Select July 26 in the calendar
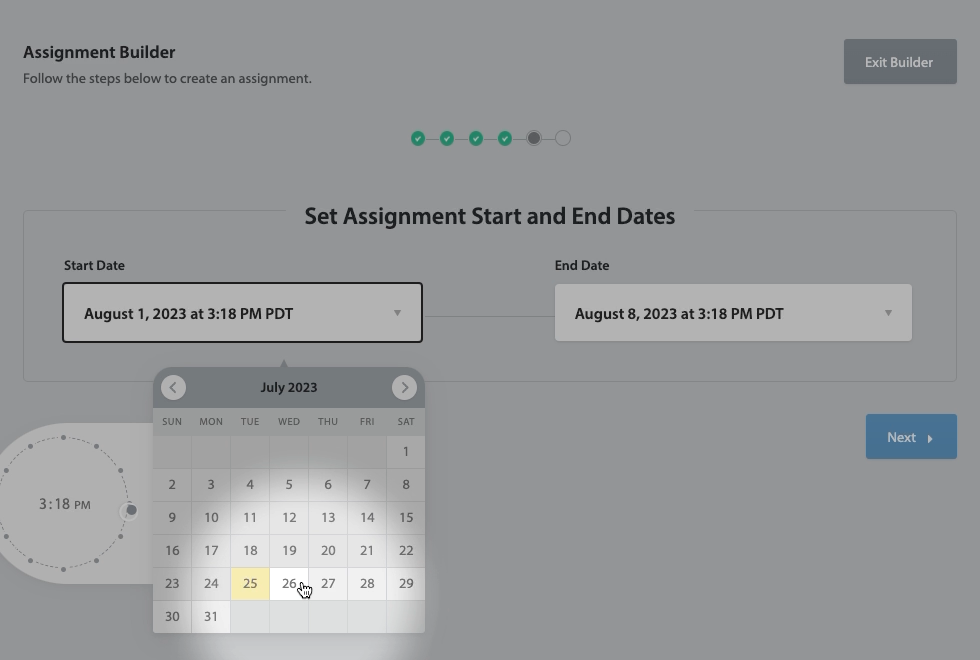Image resolution: width=980 pixels, height=660 pixels. pyautogui.click(x=289, y=584)
